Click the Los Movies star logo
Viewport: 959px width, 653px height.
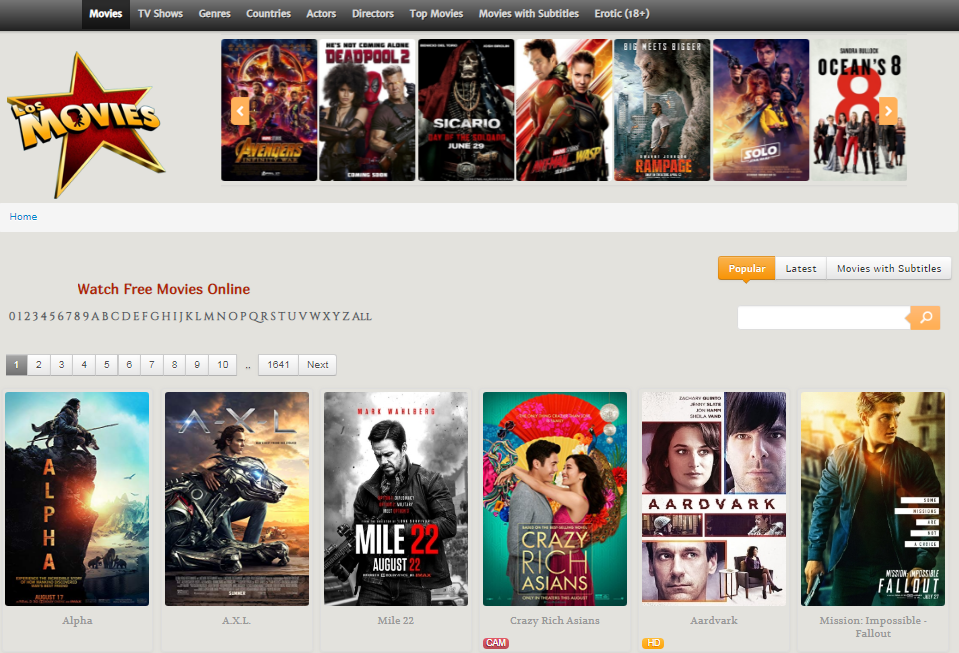[x=86, y=124]
